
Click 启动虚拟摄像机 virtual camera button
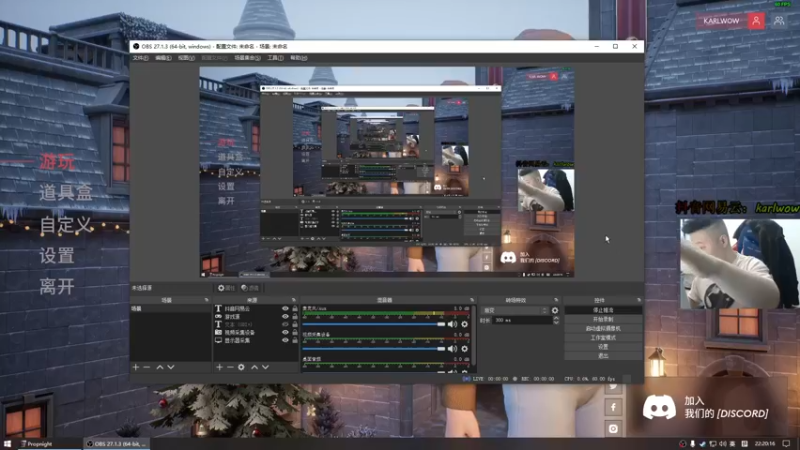603,329
